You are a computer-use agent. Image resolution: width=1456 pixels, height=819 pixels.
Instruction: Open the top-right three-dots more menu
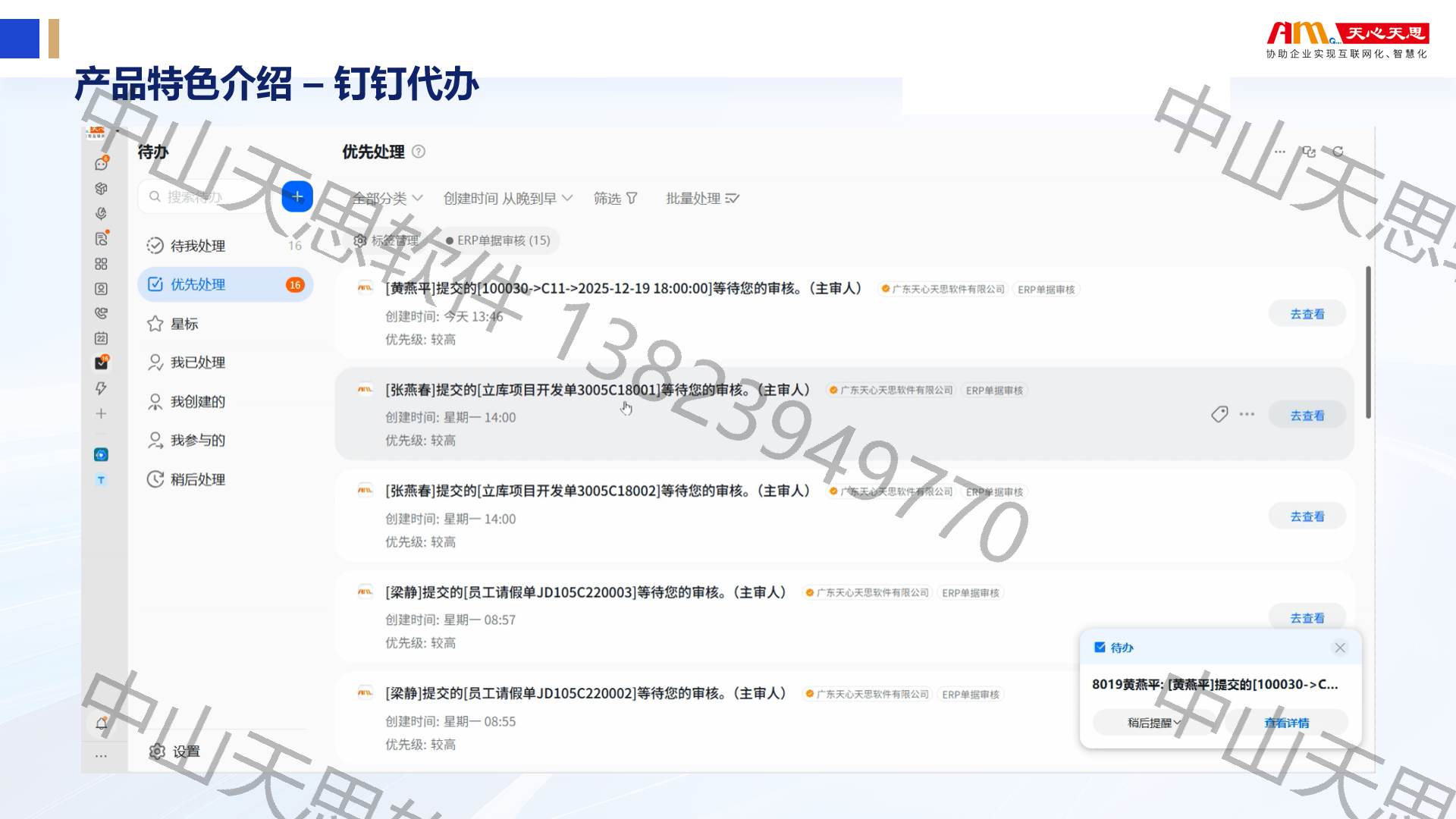pos(1280,152)
